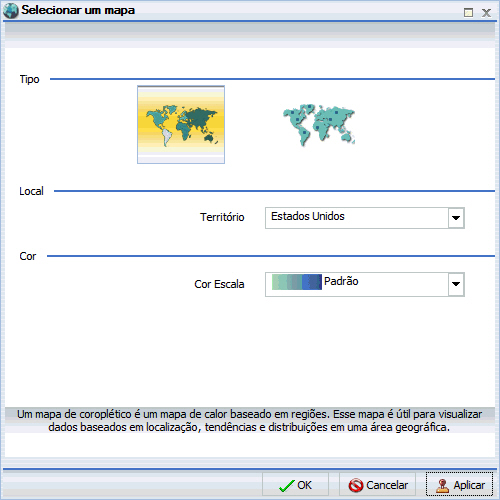Choose the point marker world map type
This screenshot has height=500, width=500.
point(319,125)
